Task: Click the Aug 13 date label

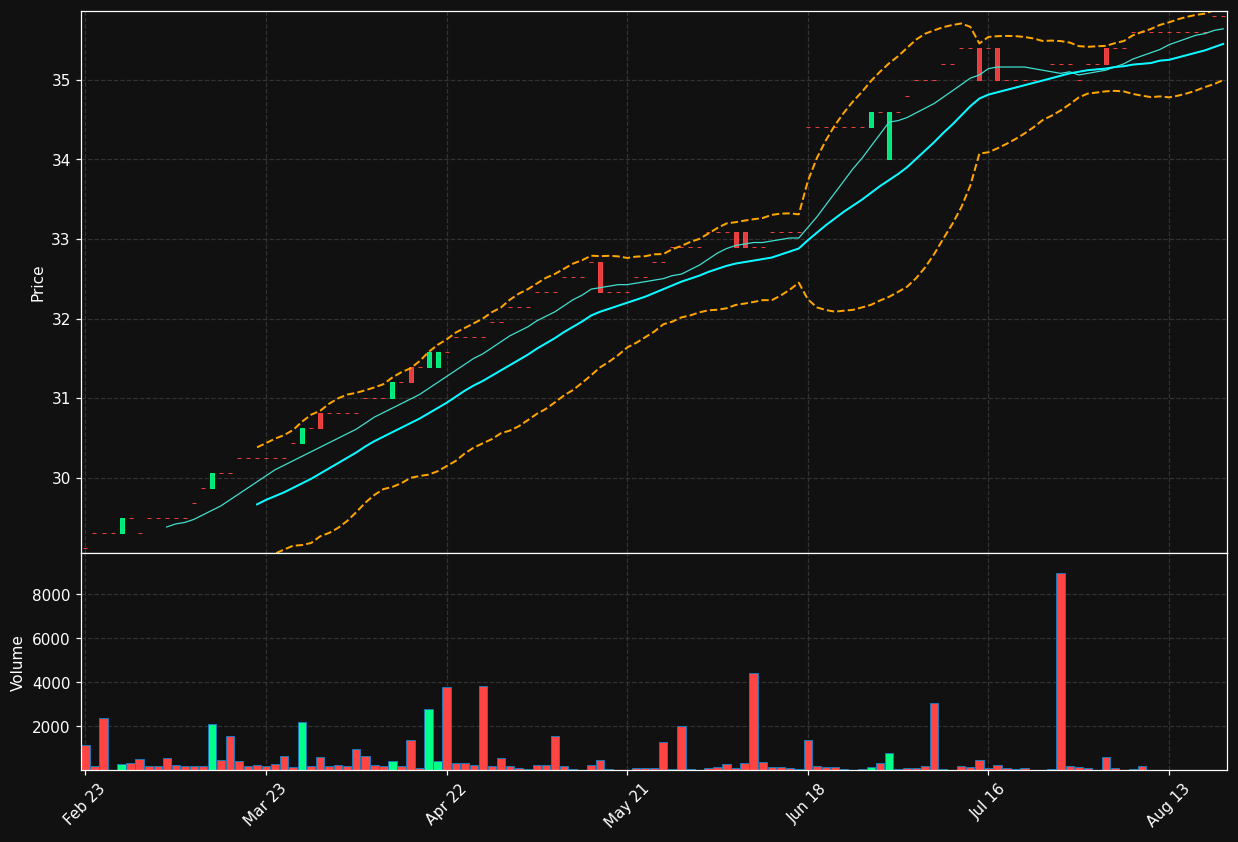Action: (1167, 804)
